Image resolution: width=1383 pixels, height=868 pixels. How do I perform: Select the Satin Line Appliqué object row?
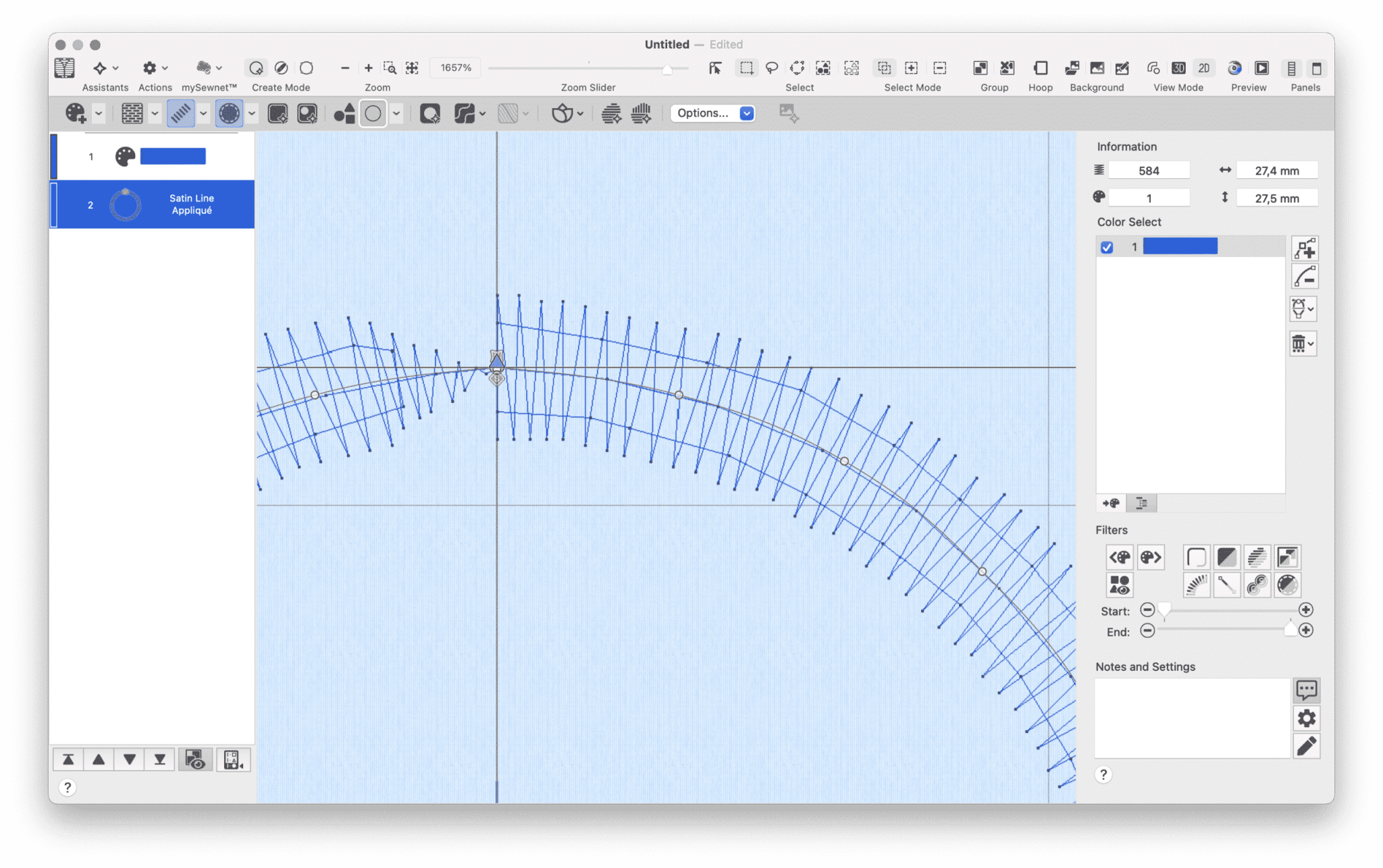(x=153, y=205)
